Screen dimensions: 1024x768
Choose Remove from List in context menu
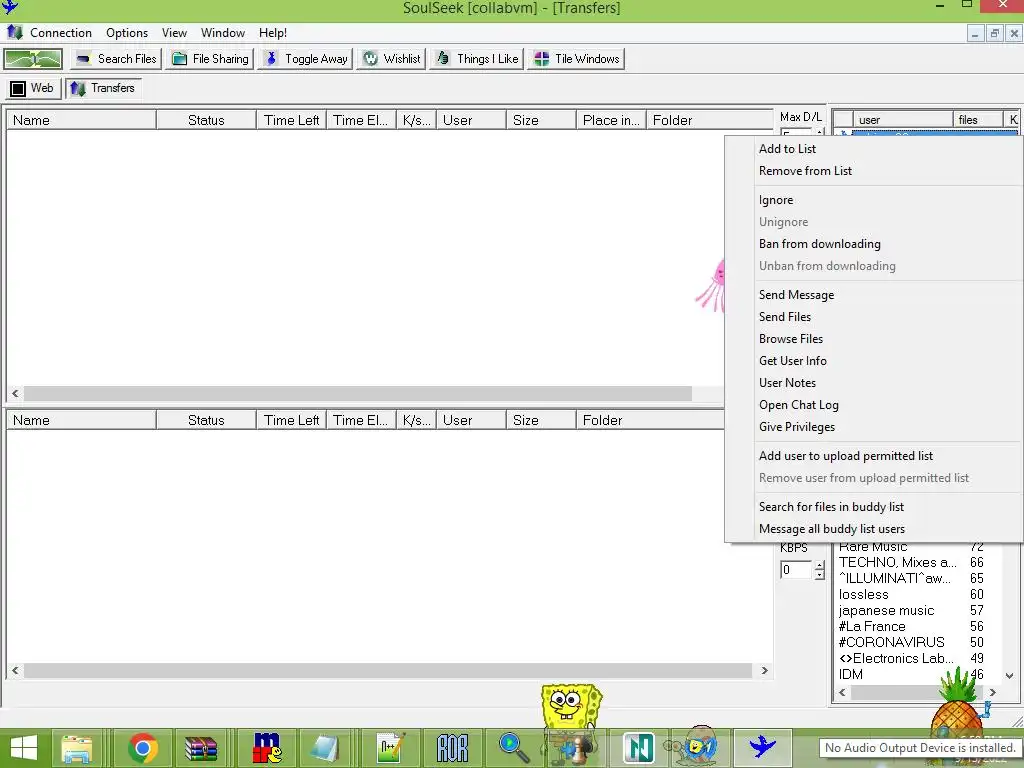[874, 171]
